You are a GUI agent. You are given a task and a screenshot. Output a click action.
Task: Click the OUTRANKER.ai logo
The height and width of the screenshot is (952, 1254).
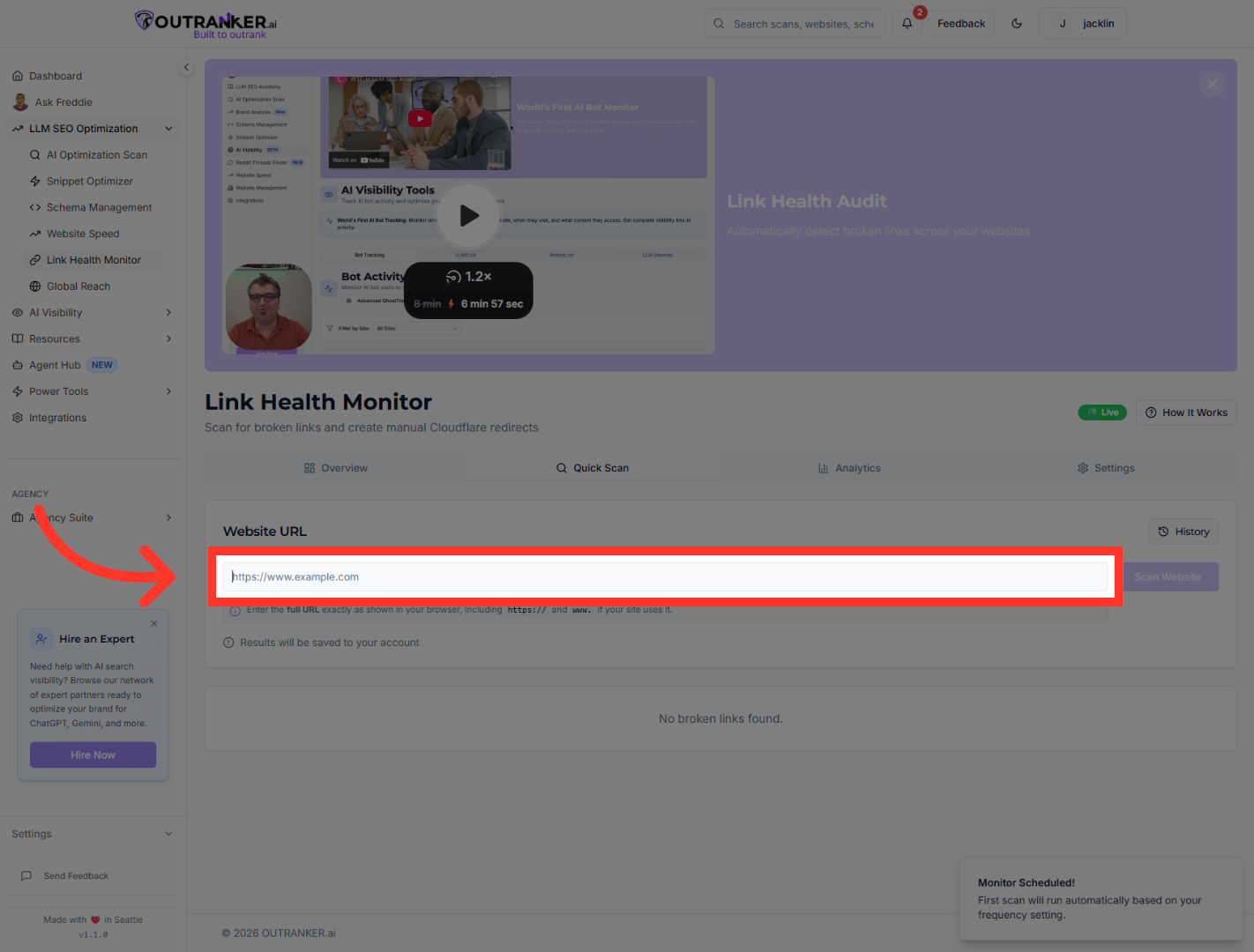click(x=206, y=24)
